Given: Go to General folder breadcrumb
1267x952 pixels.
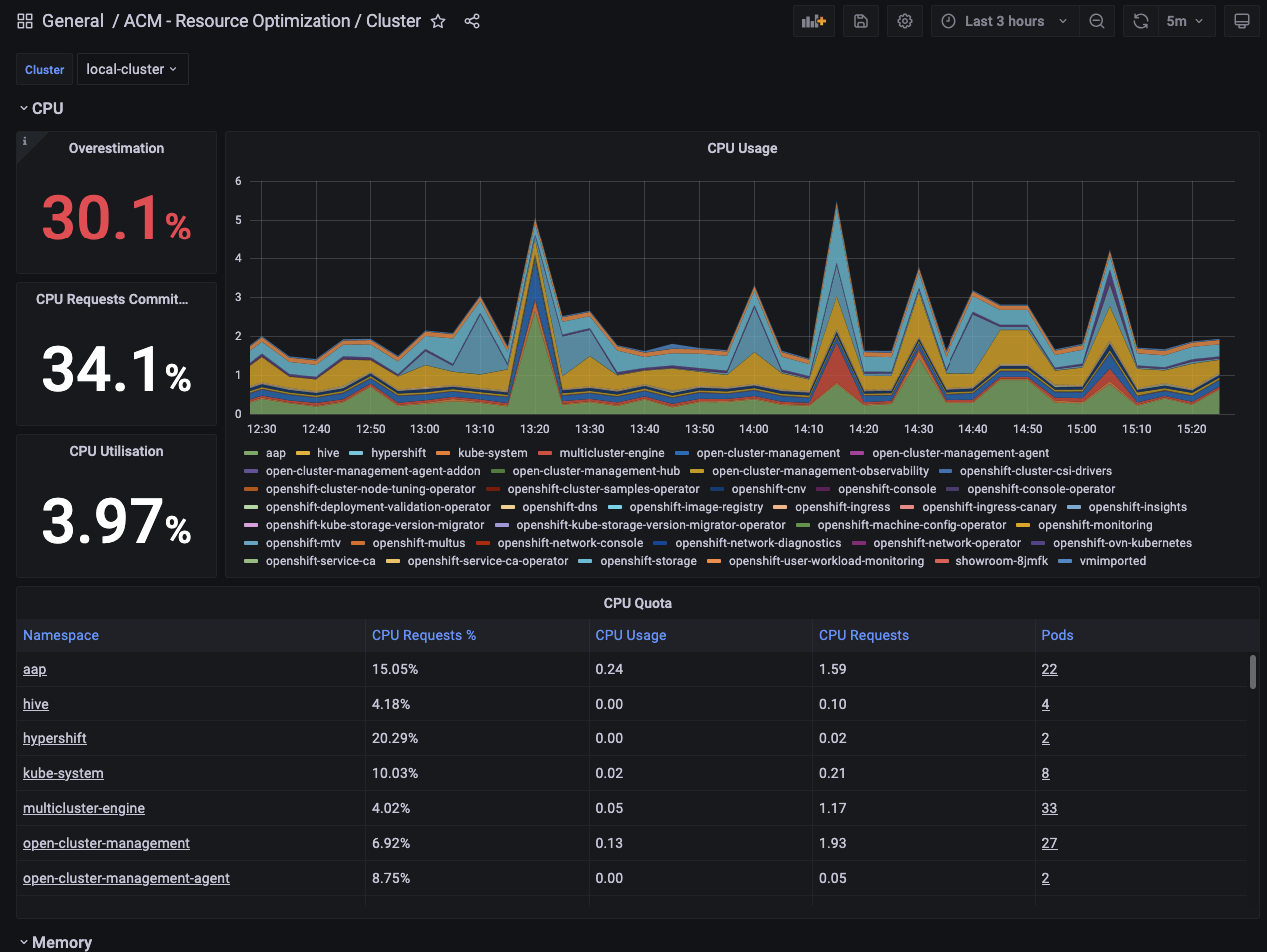Looking at the screenshot, I should pyautogui.click(x=73, y=21).
